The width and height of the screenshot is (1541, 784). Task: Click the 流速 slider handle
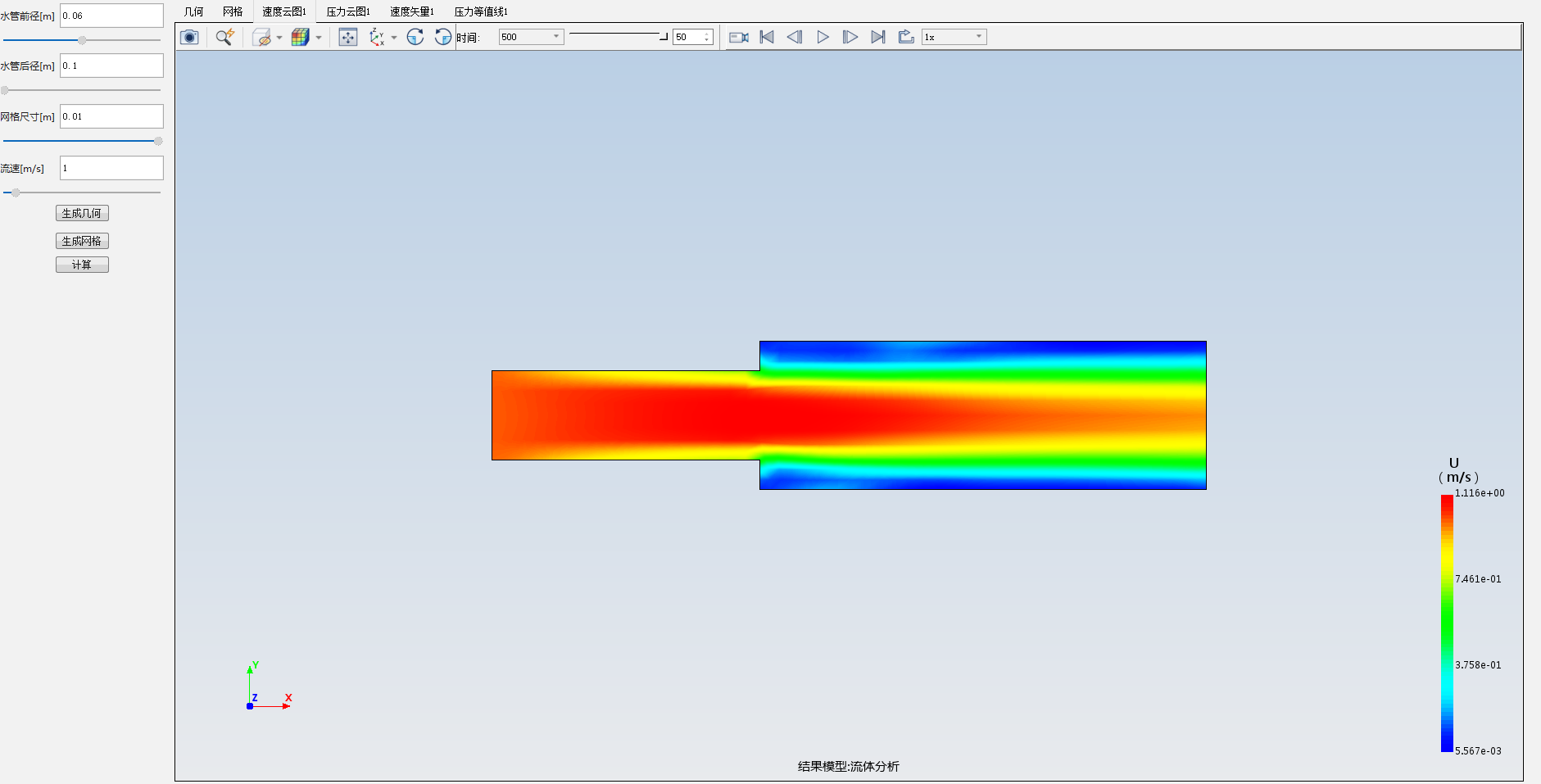point(16,193)
